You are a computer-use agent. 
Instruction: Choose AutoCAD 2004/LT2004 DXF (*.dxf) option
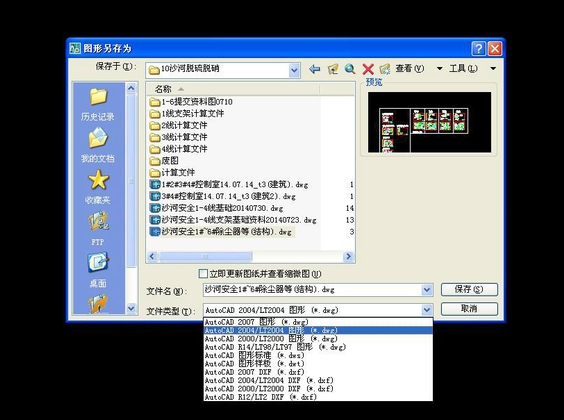point(318,380)
